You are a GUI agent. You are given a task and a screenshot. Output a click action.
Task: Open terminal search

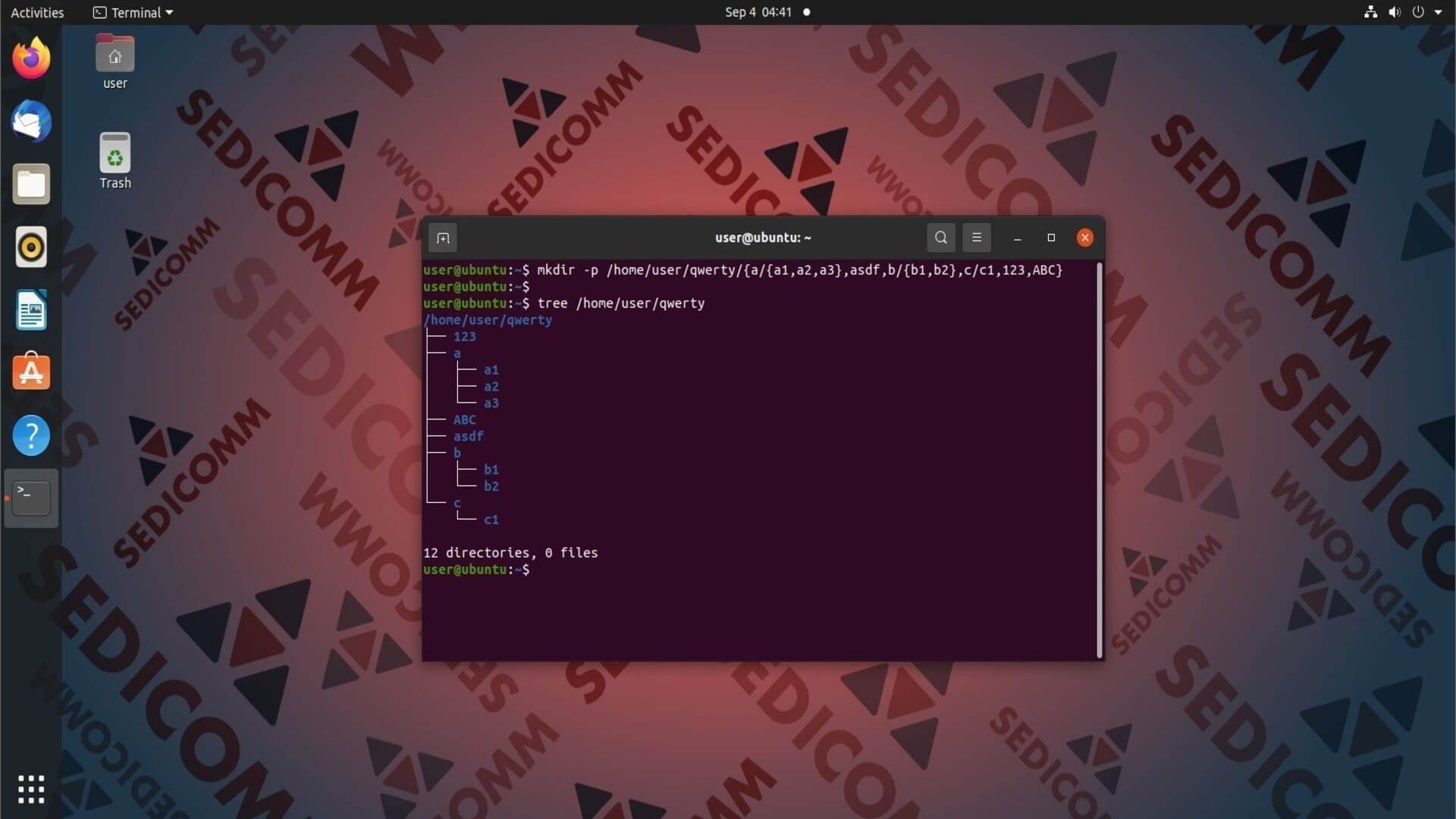coord(940,238)
